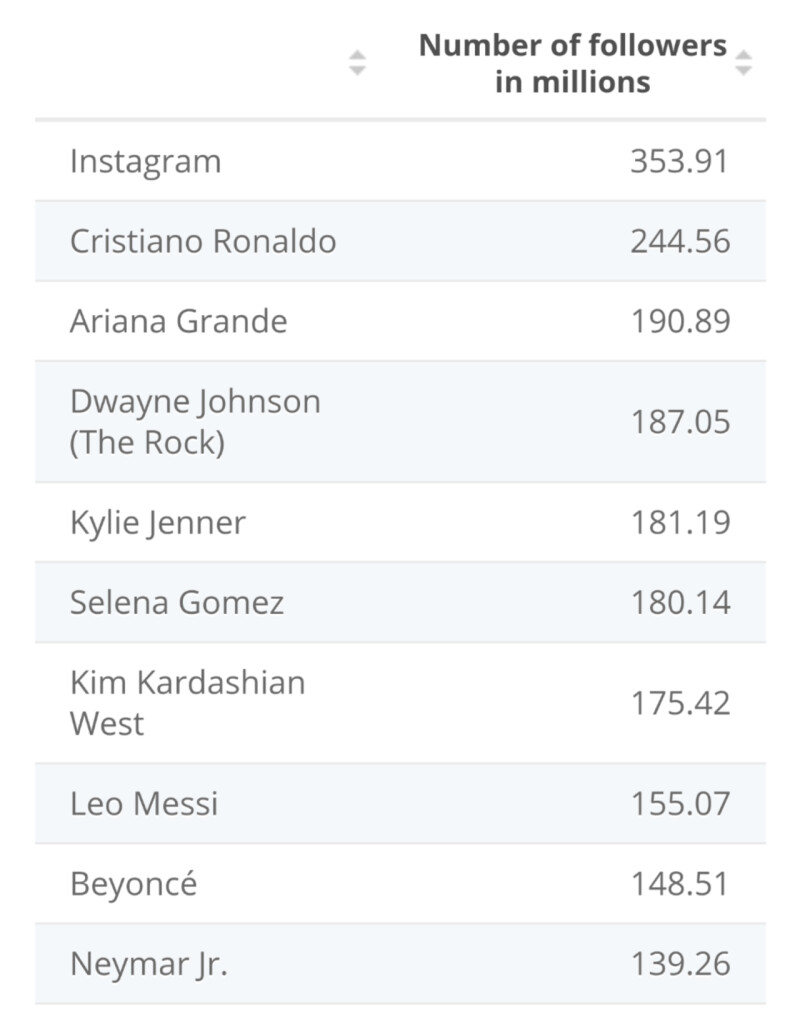Image resolution: width=800 pixels, height=1031 pixels.
Task: Select the Cristiano Ronaldo row name
Action: click(x=203, y=242)
